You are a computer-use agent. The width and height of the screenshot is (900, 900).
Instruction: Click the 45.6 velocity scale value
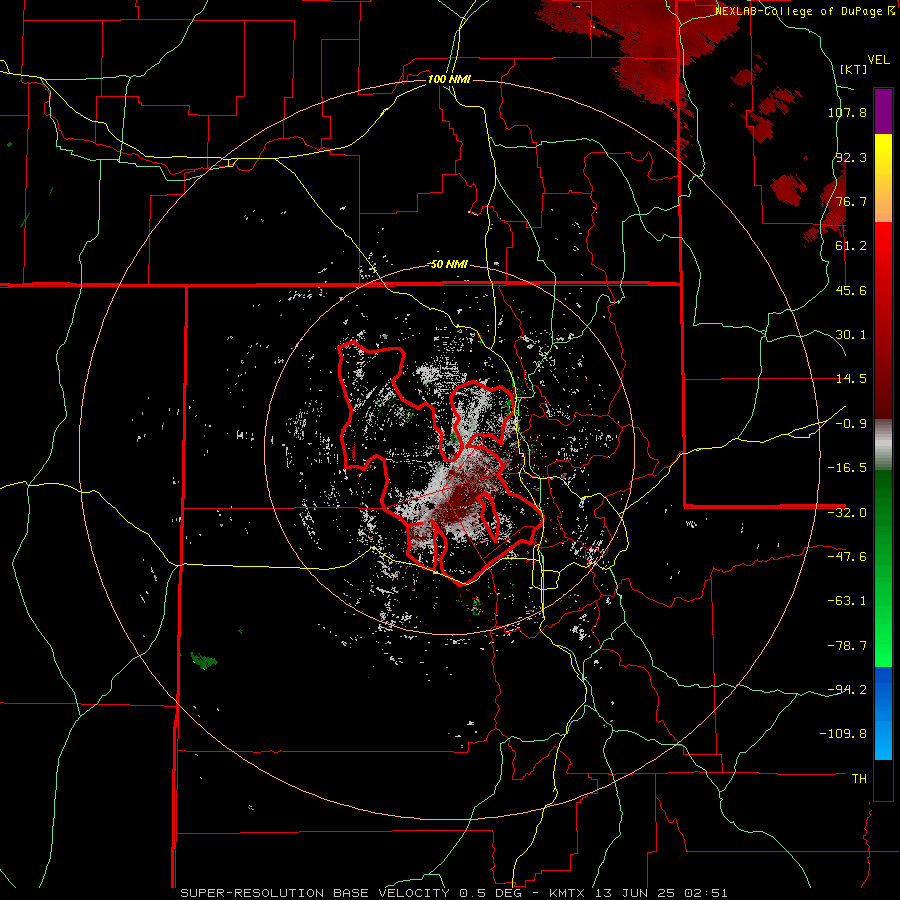[851, 290]
